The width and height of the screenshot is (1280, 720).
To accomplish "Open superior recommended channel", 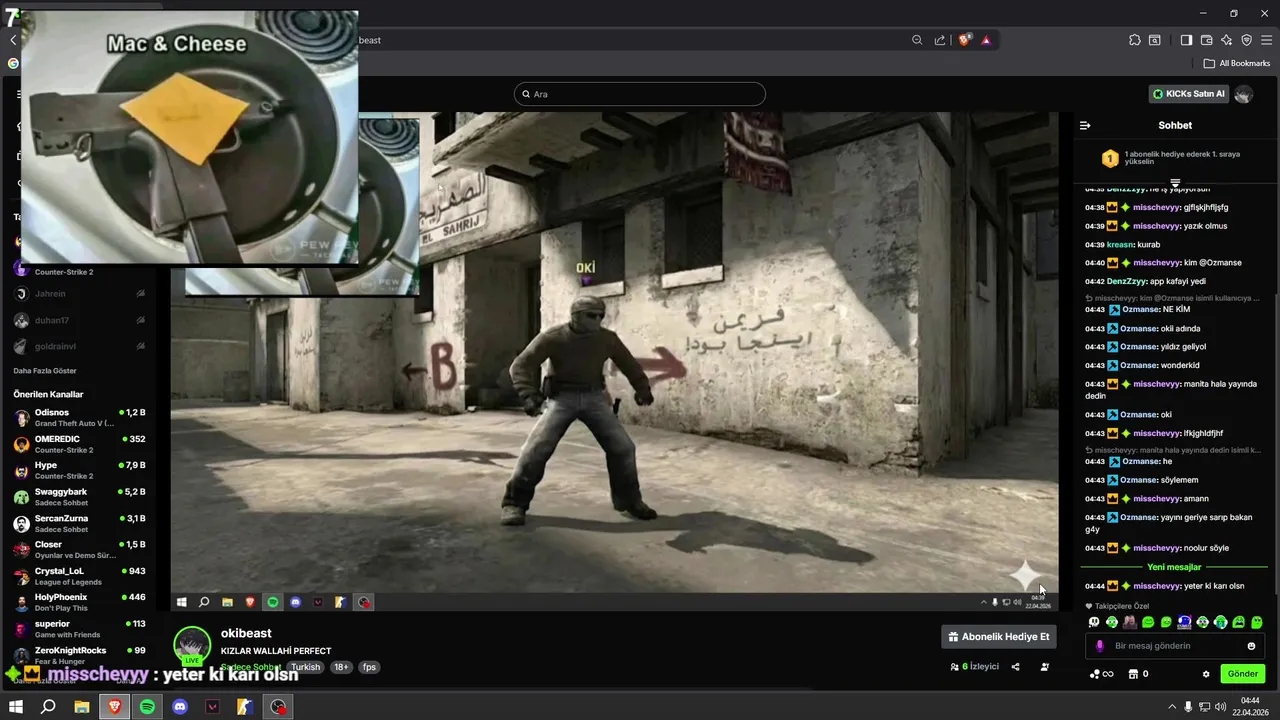I will (80, 629).
